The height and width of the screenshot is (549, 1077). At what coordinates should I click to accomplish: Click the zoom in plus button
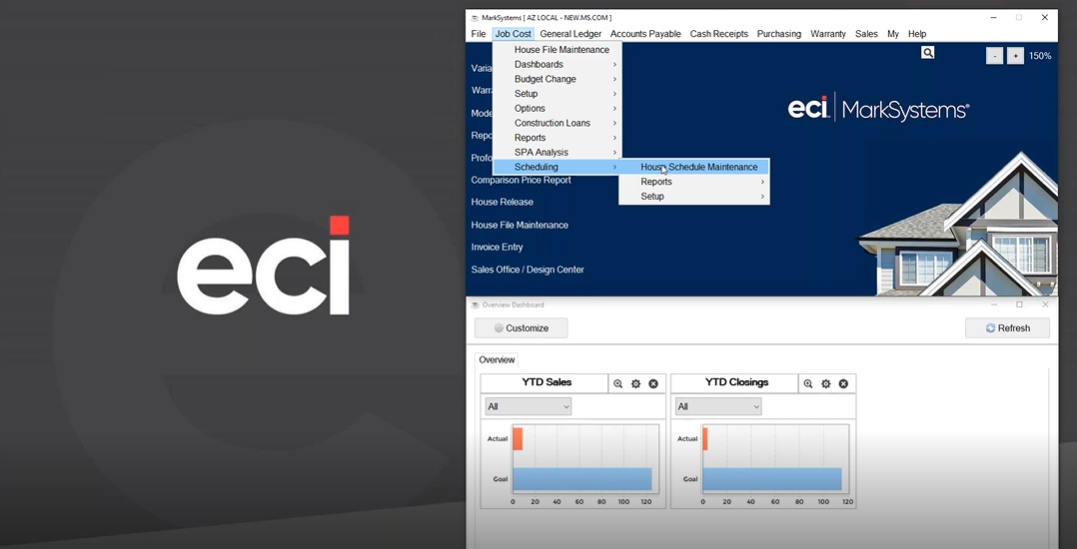pos(1015,56)
